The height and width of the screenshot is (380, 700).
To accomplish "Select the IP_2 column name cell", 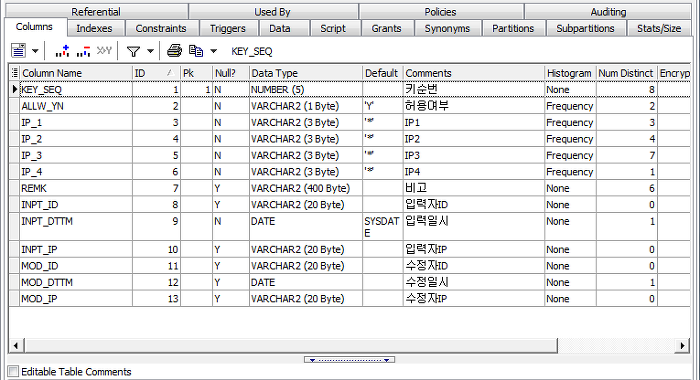I will (76, 139).
